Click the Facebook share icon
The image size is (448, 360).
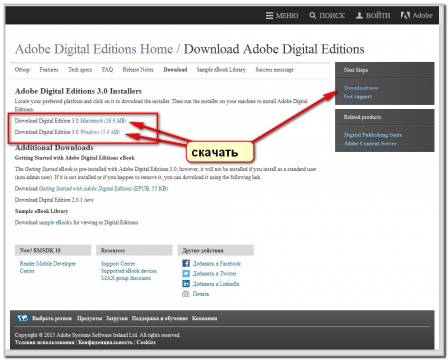click(x=186, y=263)
